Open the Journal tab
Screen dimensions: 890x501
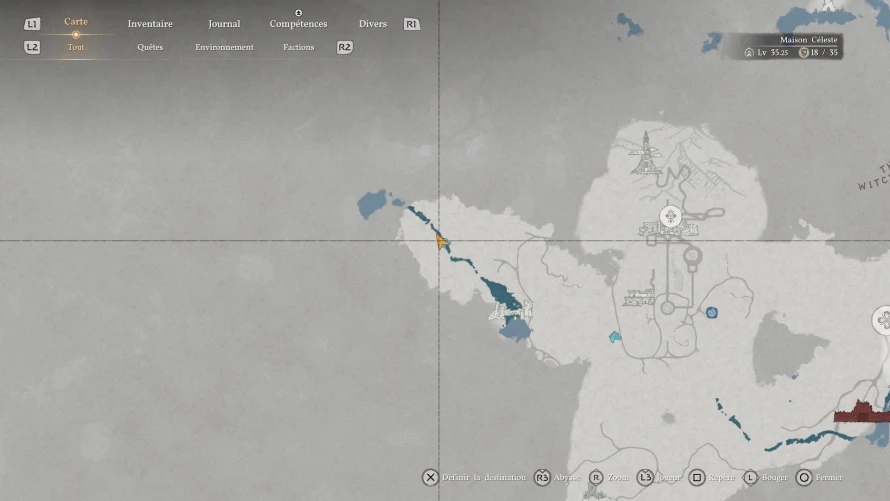224,24
